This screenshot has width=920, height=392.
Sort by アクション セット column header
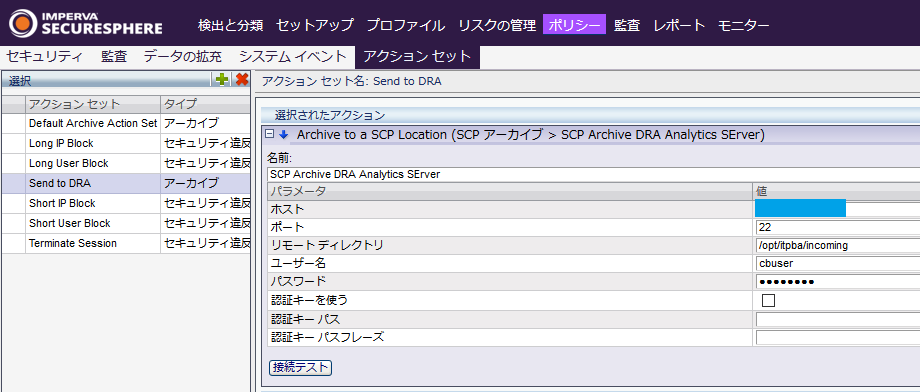[93, 104]
